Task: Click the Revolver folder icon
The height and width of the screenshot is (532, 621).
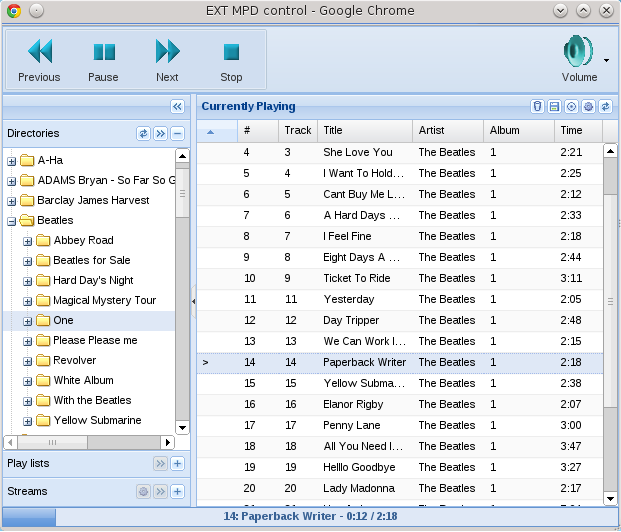Action: (x=43, y=360)
